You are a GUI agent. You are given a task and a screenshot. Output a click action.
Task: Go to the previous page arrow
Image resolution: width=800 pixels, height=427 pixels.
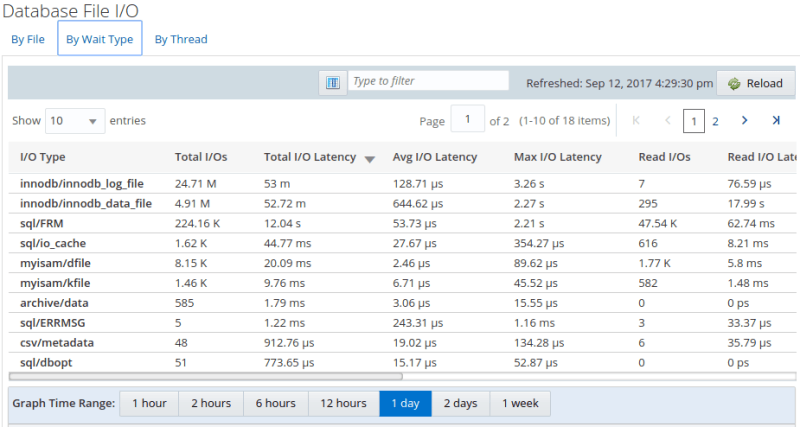[667, 121]
